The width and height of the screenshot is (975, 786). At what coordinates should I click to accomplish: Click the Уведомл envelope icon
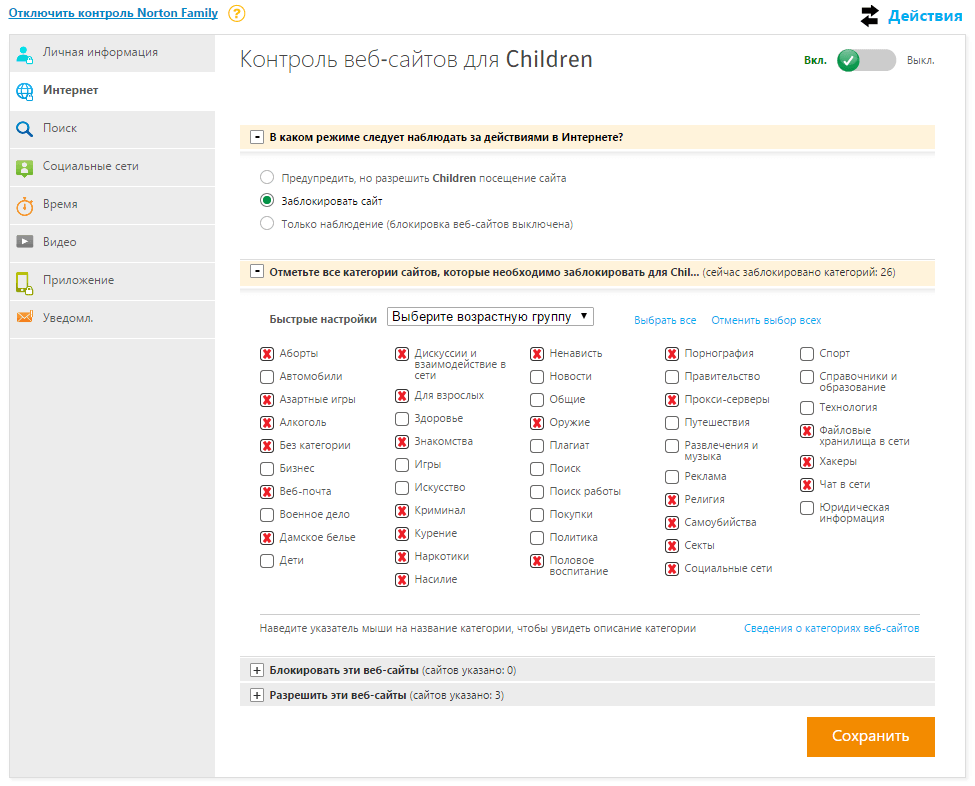tap(23, 318)
